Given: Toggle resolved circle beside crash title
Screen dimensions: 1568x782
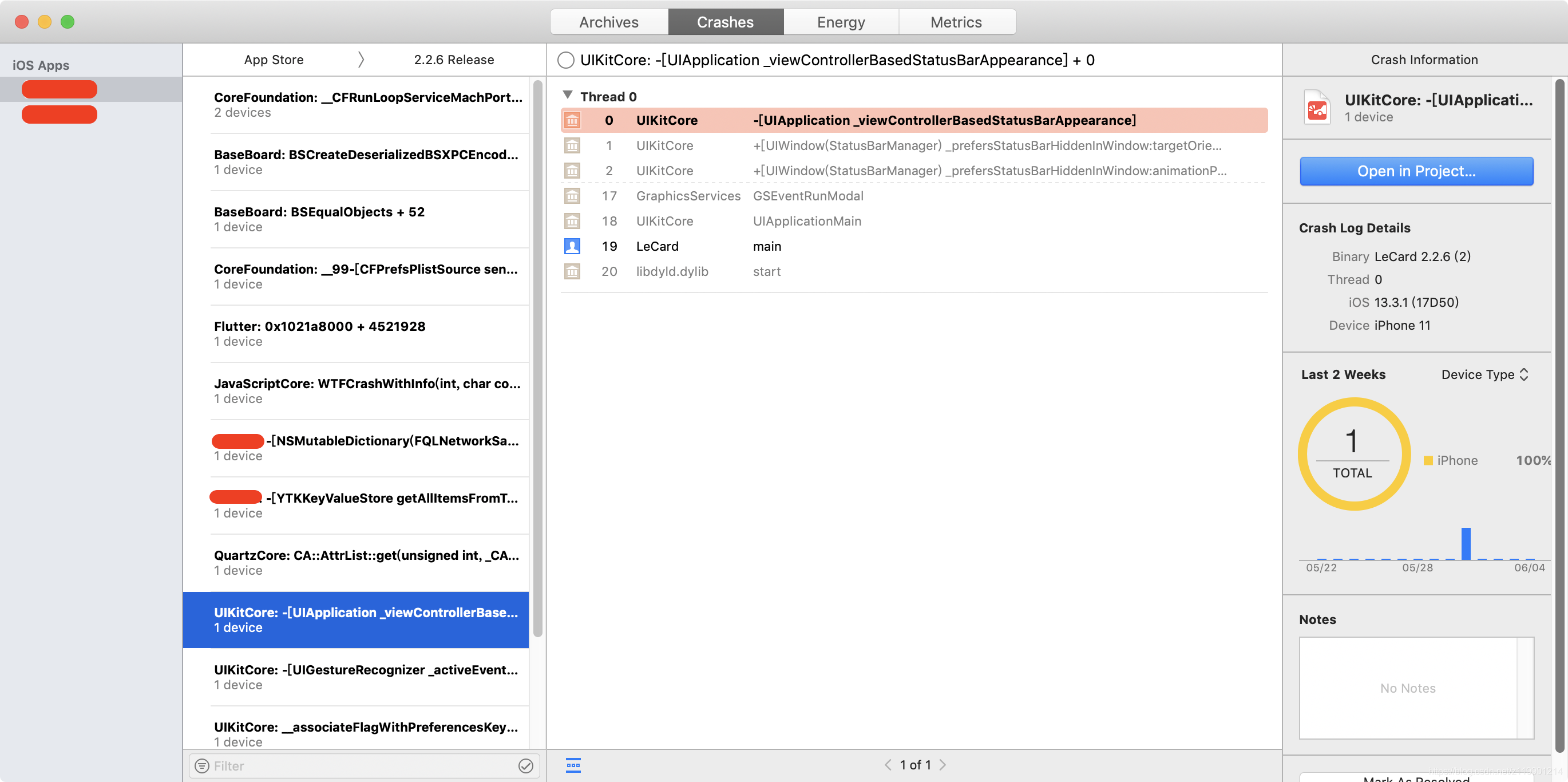Looking at the screenshot, I should pyautogui.click(x=565, y=60).
